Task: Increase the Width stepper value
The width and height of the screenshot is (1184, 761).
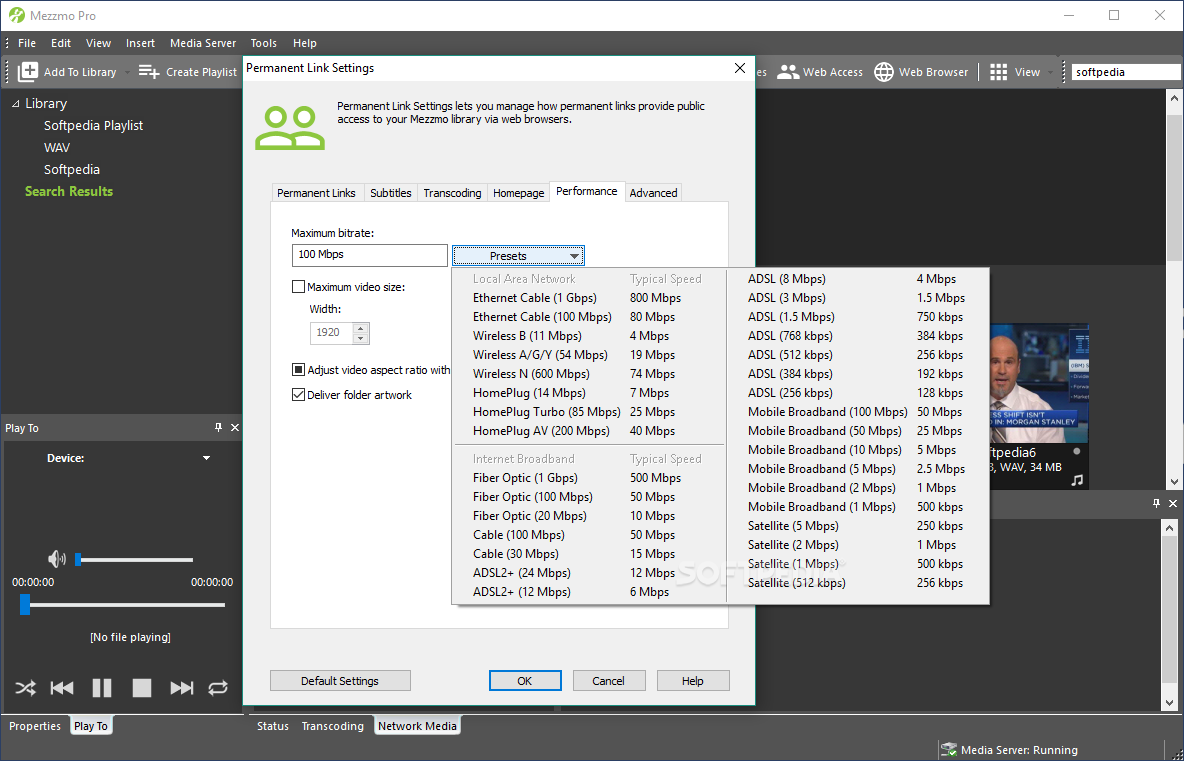Action: pyautogui.click(x=361, y=328)
